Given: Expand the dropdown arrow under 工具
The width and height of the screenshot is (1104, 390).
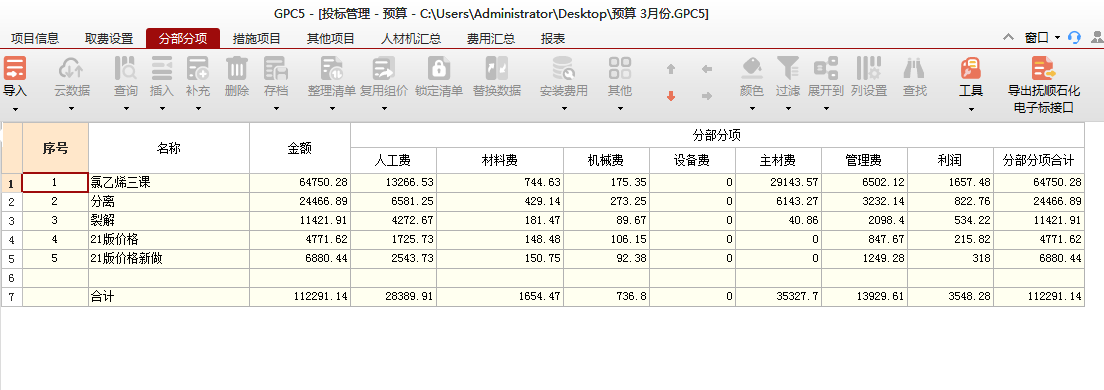Looking at the screenshot, I should click(971, 109).
